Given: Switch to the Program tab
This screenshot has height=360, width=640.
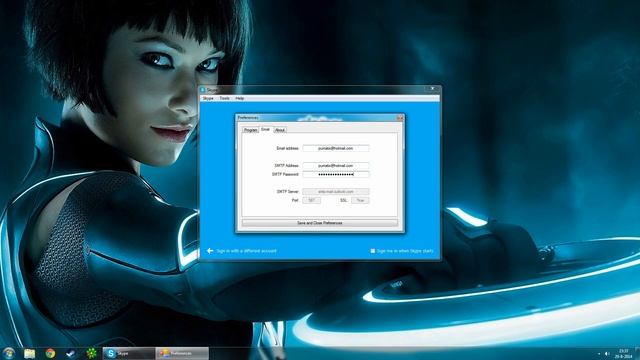Looking at the screenshot, I should click(x=250, y=130).
